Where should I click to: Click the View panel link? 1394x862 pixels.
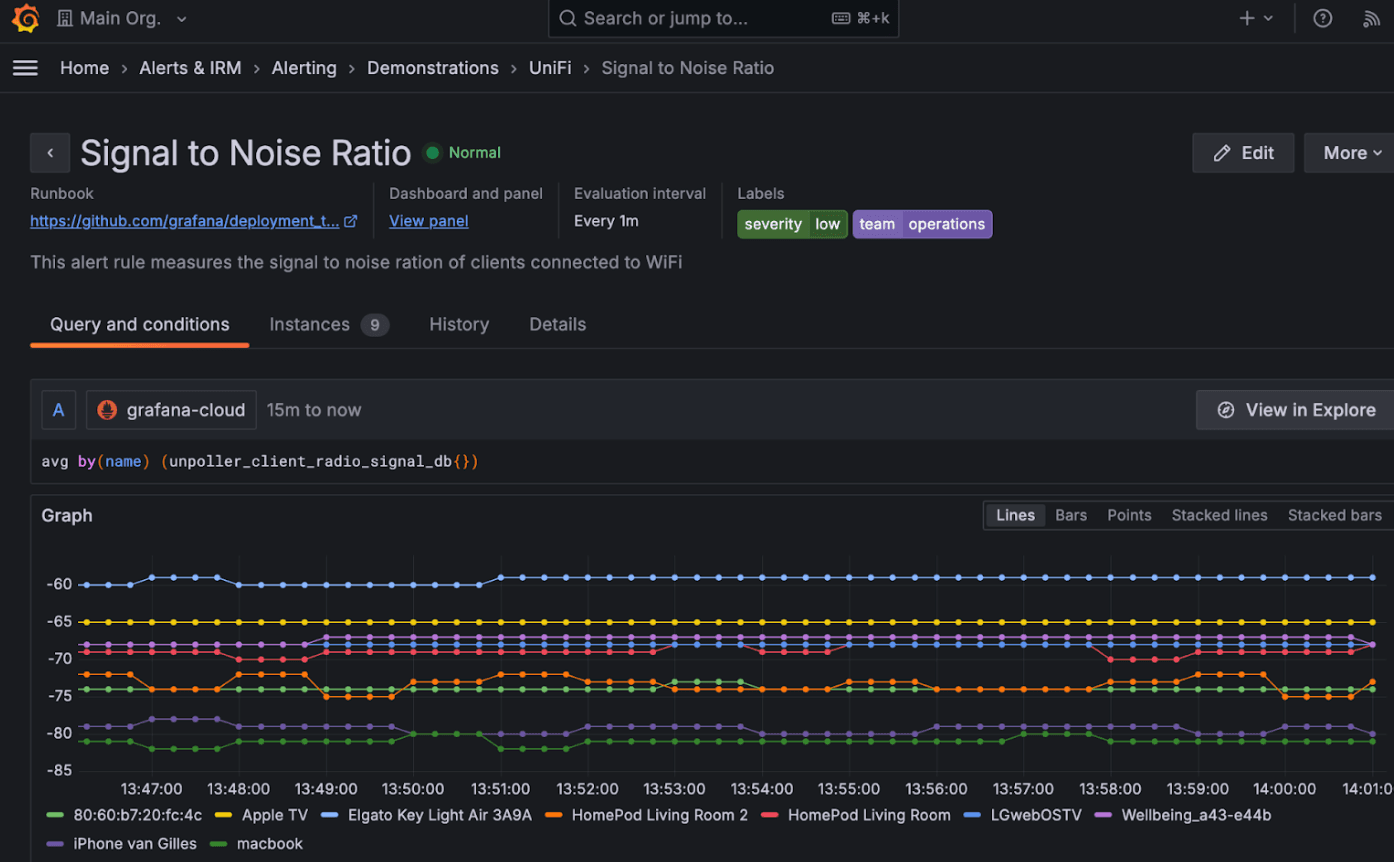point(428,221)
